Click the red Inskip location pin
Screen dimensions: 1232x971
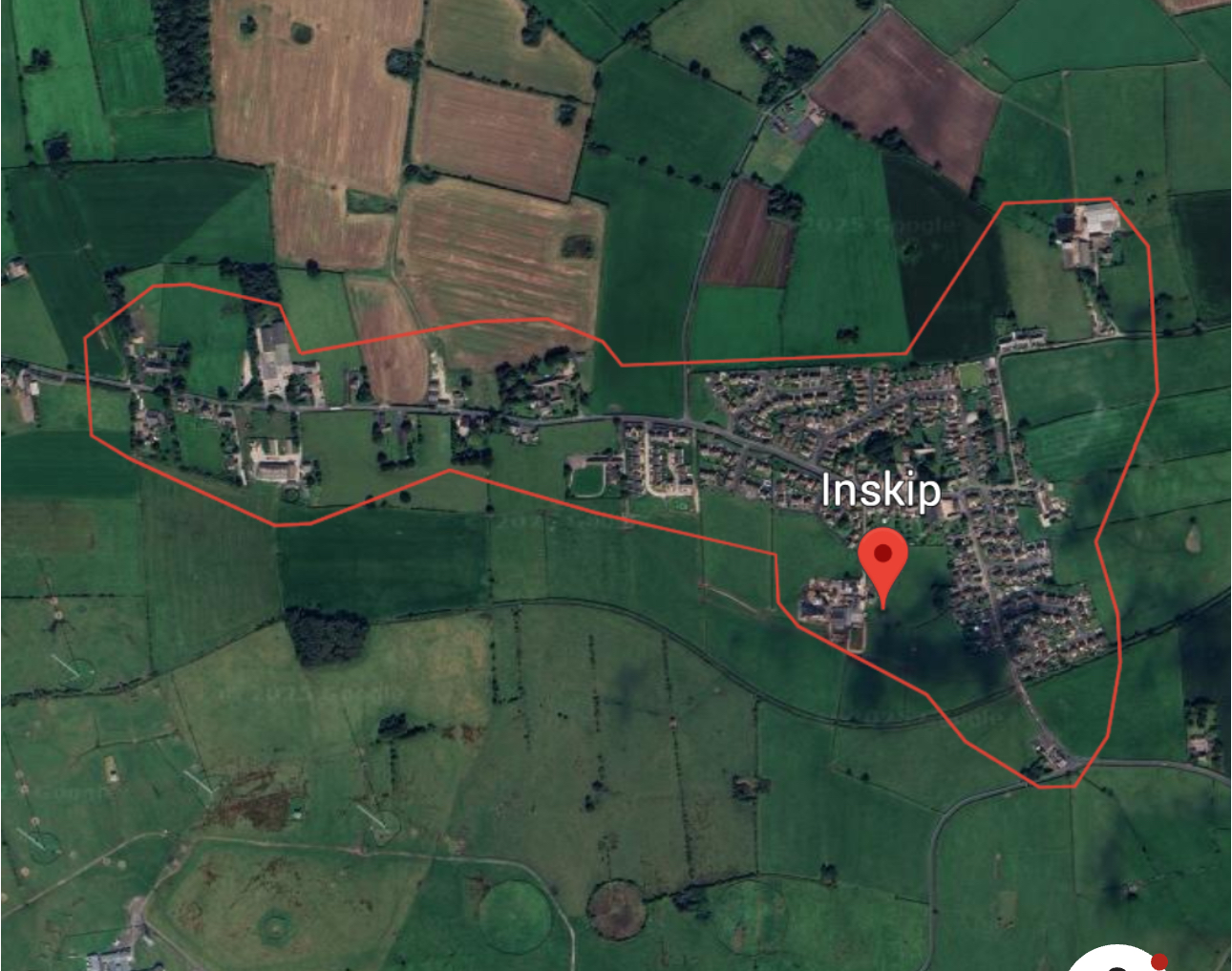tap(882, 570)
